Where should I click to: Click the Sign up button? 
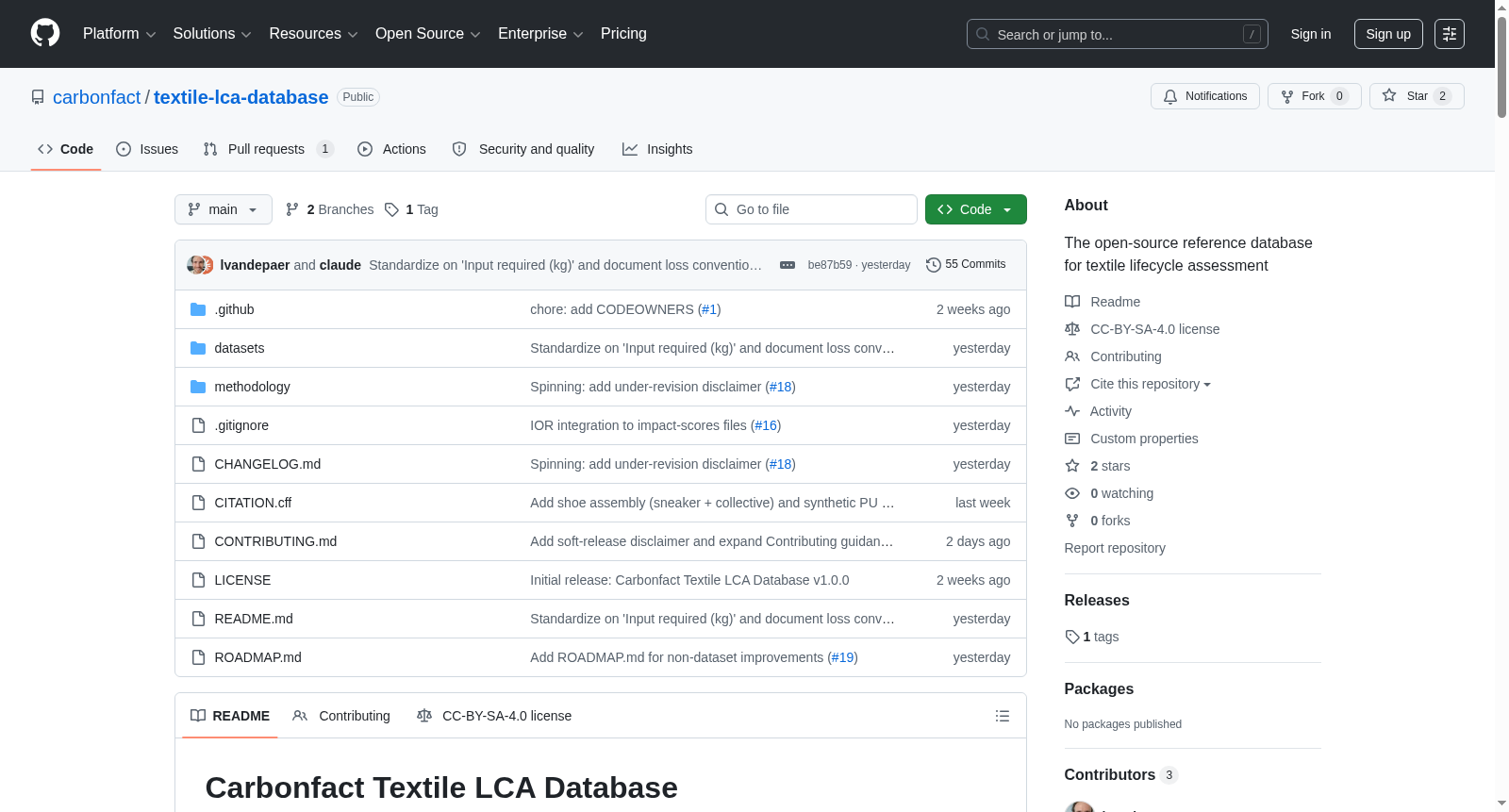click(1388, 34)
